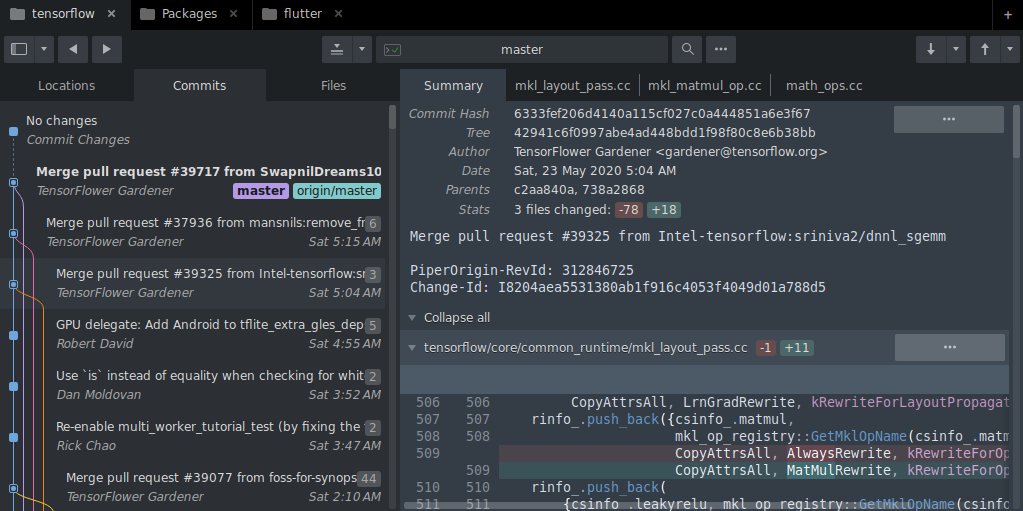Click the terminal icon in branch bar
Screen dimensions: 1023x511
pyautogui.click(x=392, y=50)
